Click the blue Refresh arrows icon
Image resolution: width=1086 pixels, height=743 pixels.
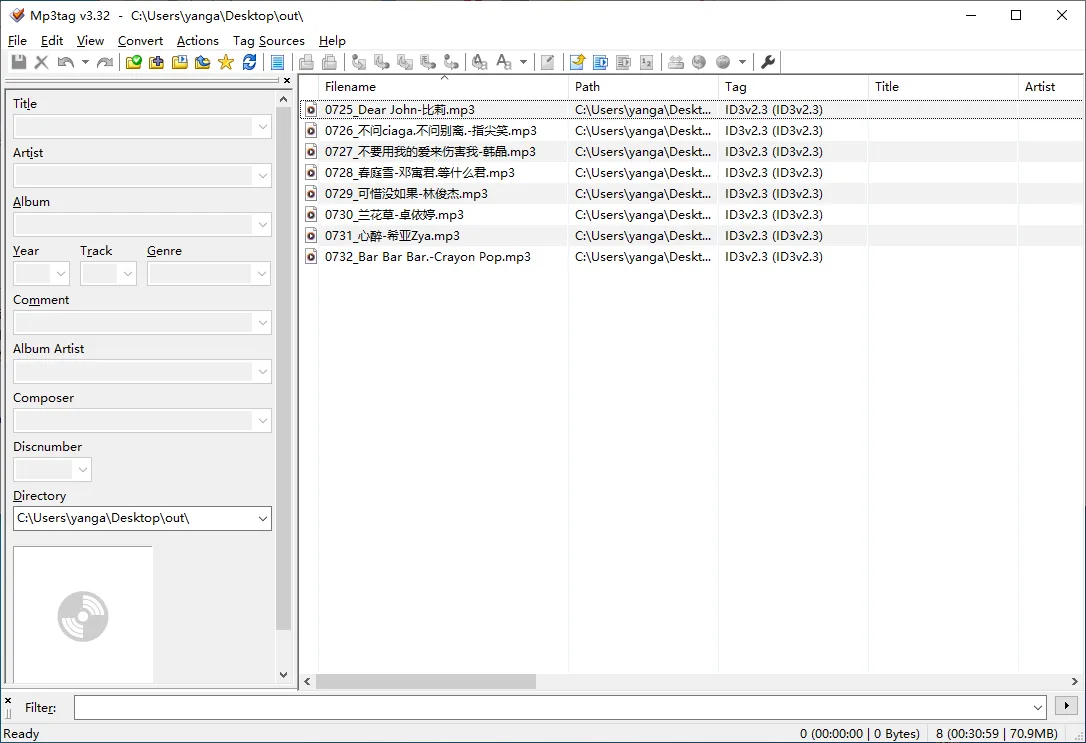pos(249,62)
